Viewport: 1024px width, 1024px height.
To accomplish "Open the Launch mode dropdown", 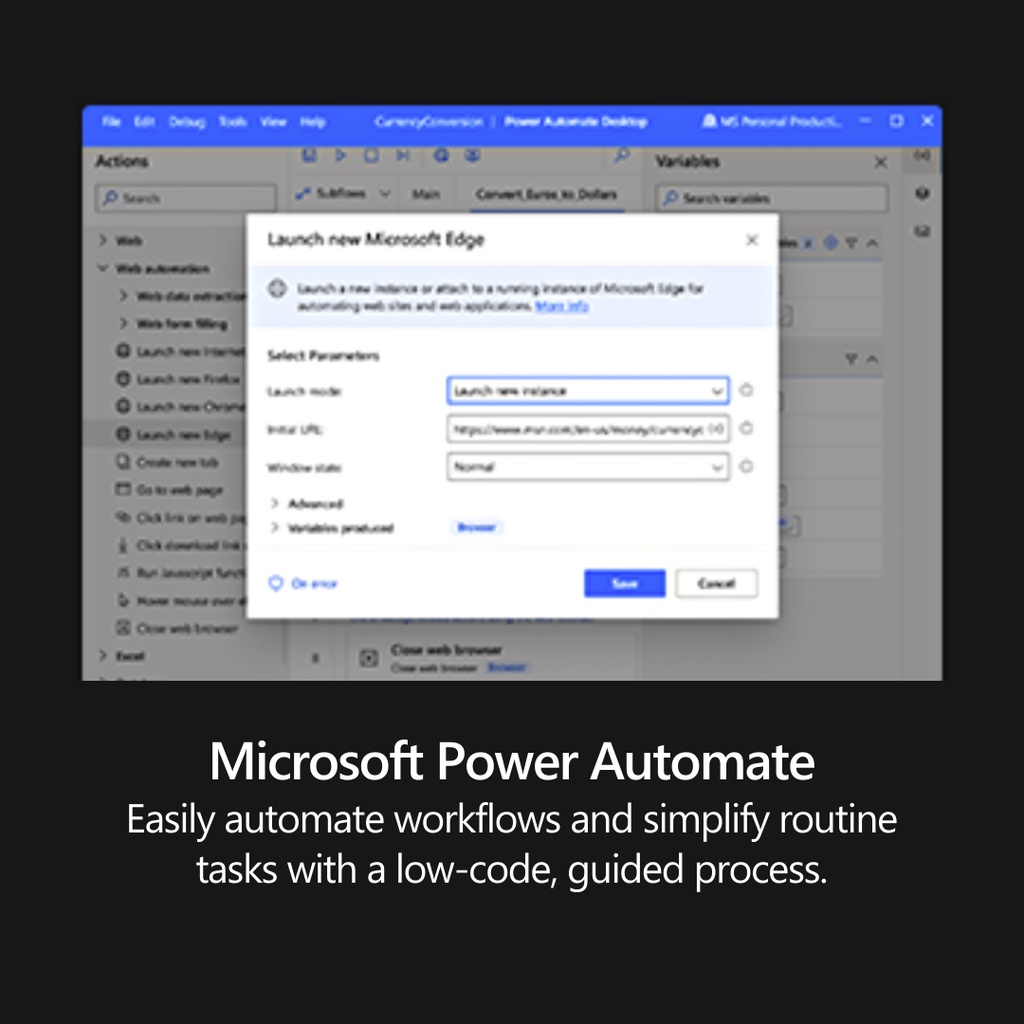I will click(588, 391).
